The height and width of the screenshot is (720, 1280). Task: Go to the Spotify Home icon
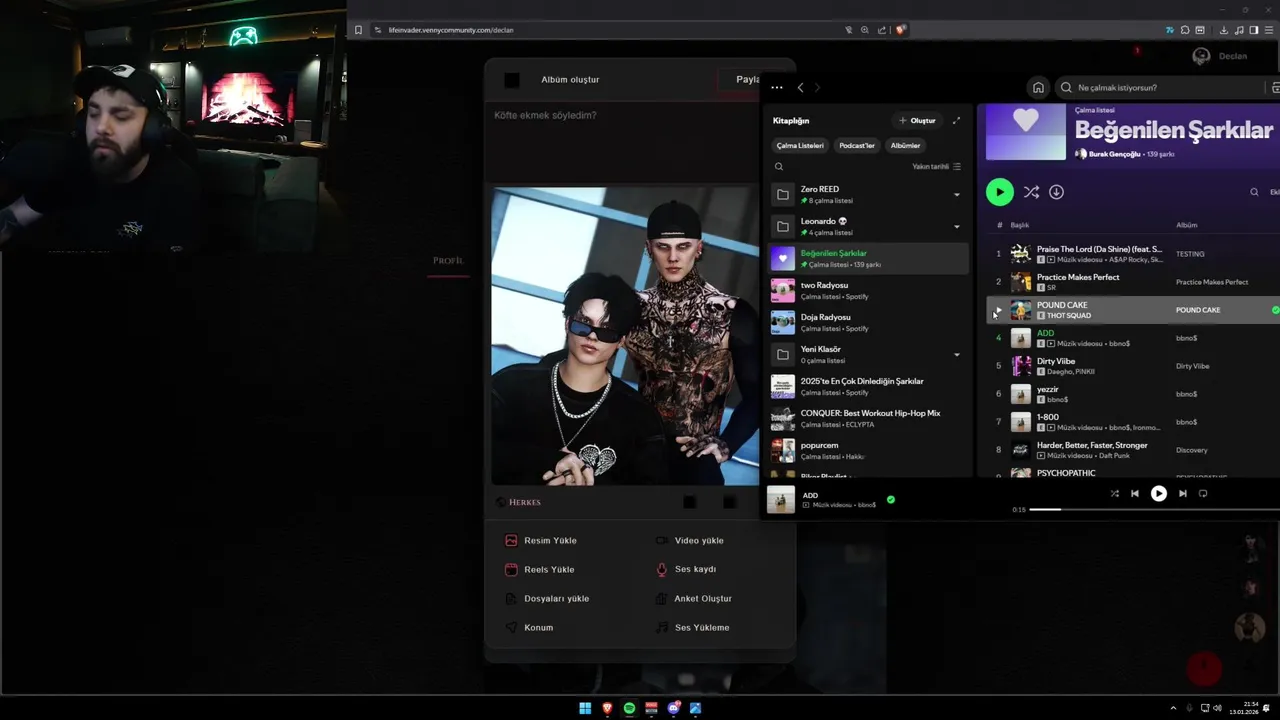click(x=1038, y=87)
